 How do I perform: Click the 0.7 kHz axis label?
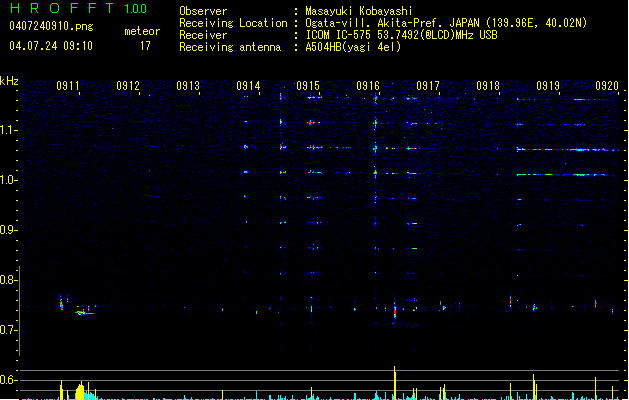tap(8, 330)
